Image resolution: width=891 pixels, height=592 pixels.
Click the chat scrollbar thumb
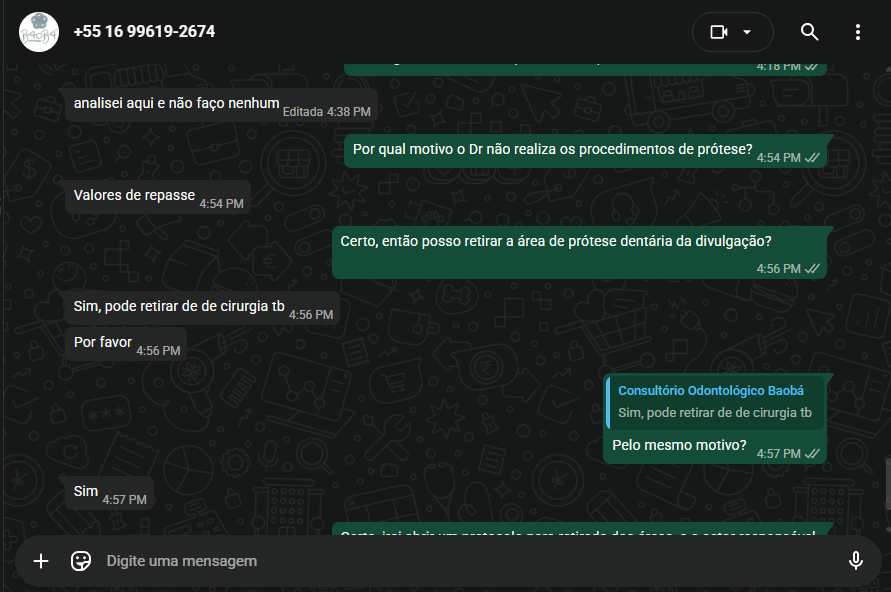tap(888, 484)
